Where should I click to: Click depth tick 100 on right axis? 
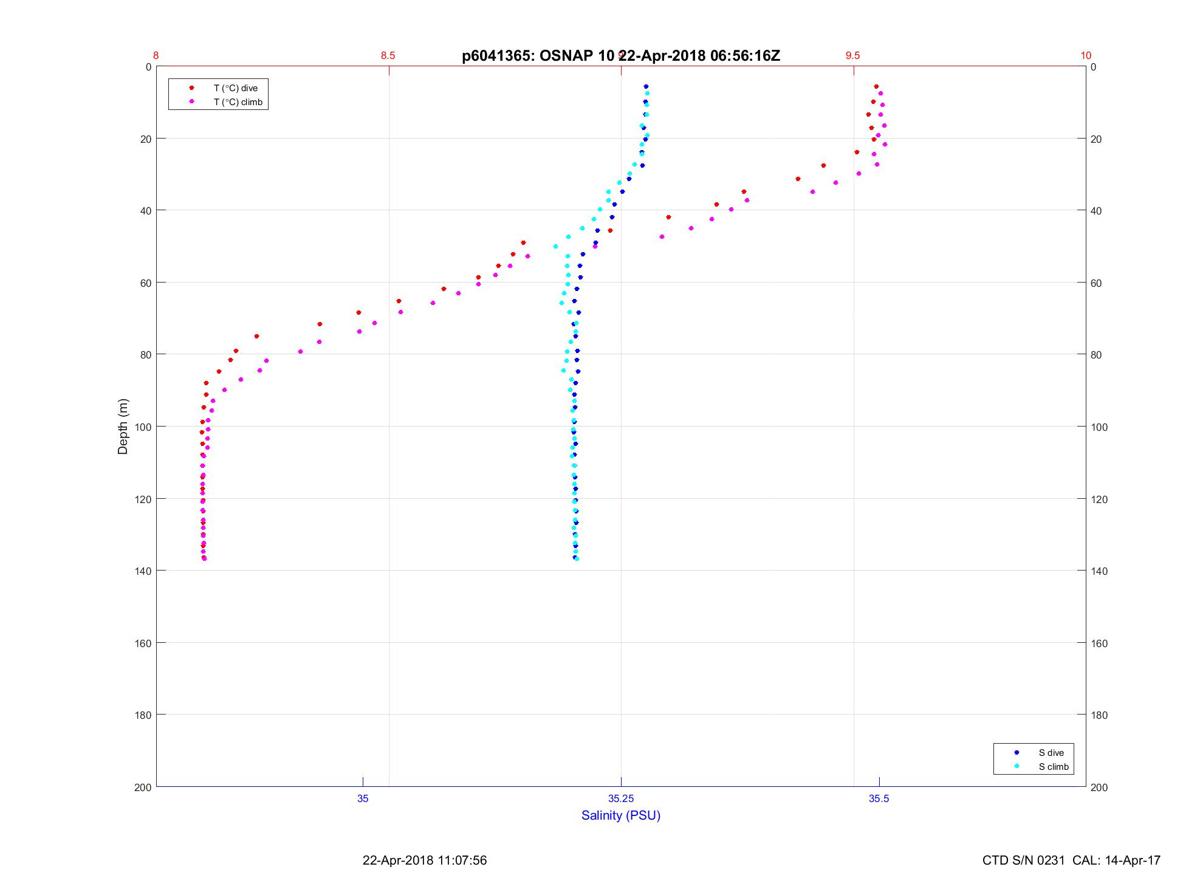(1100, 427)
